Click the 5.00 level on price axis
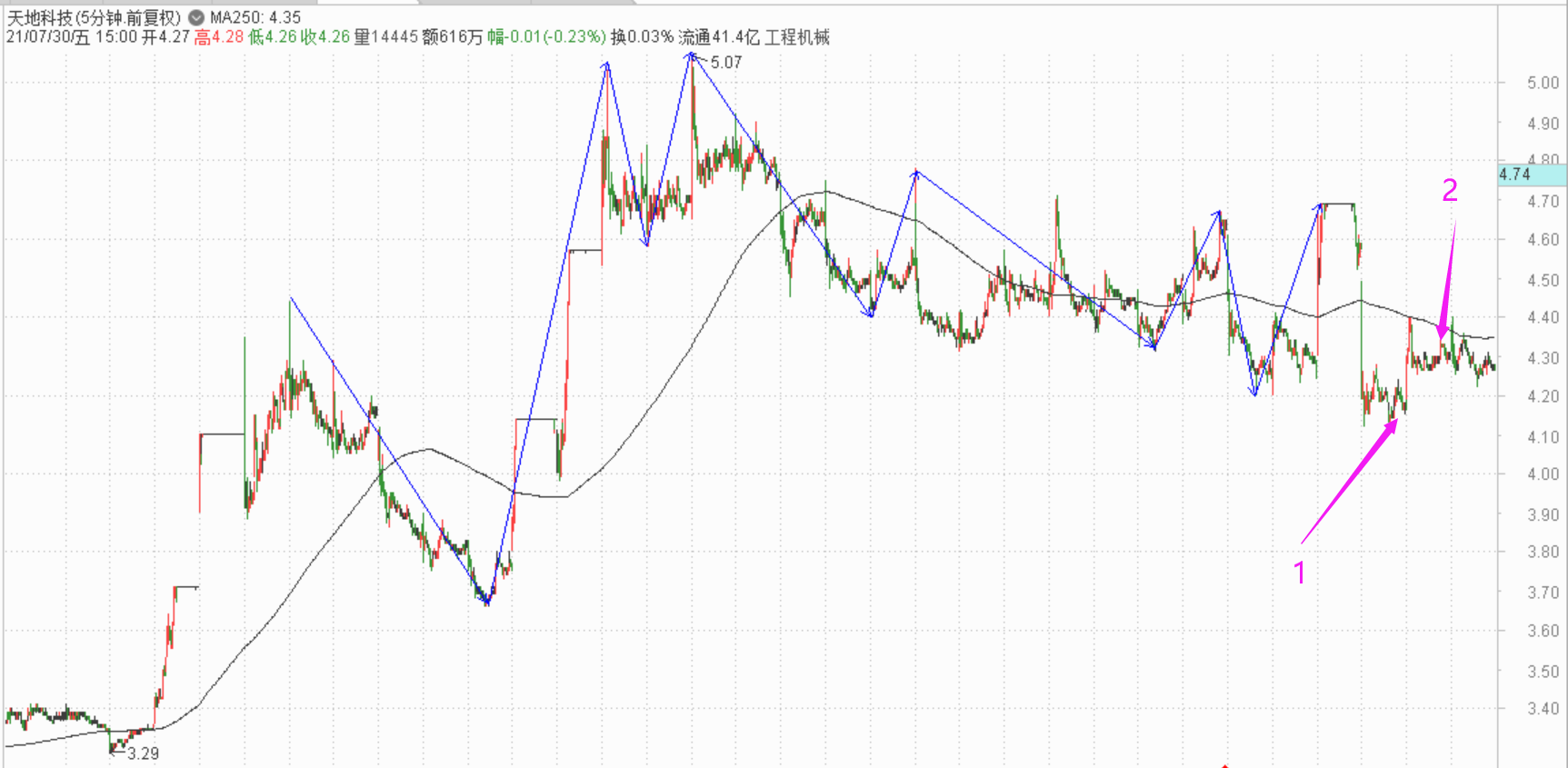Screen dimensions: 1568x768 (x=1543, y=83)
